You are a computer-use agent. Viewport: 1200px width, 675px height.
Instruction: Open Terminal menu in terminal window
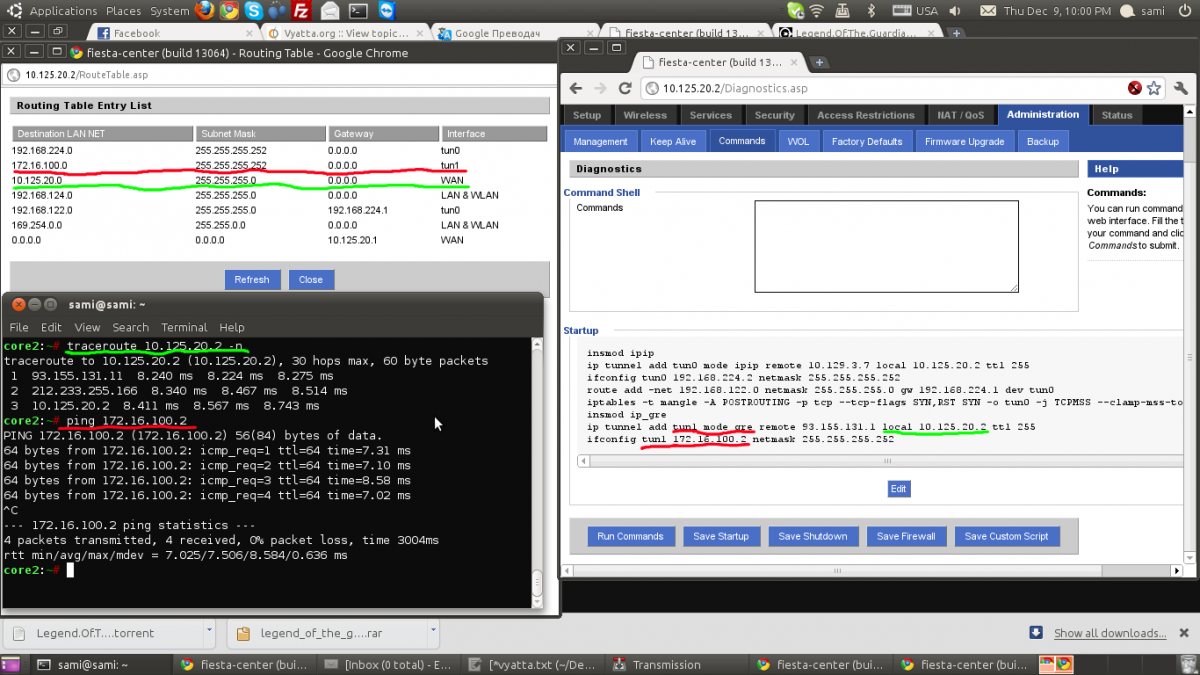pyautogui.click(x=184, y=327)
